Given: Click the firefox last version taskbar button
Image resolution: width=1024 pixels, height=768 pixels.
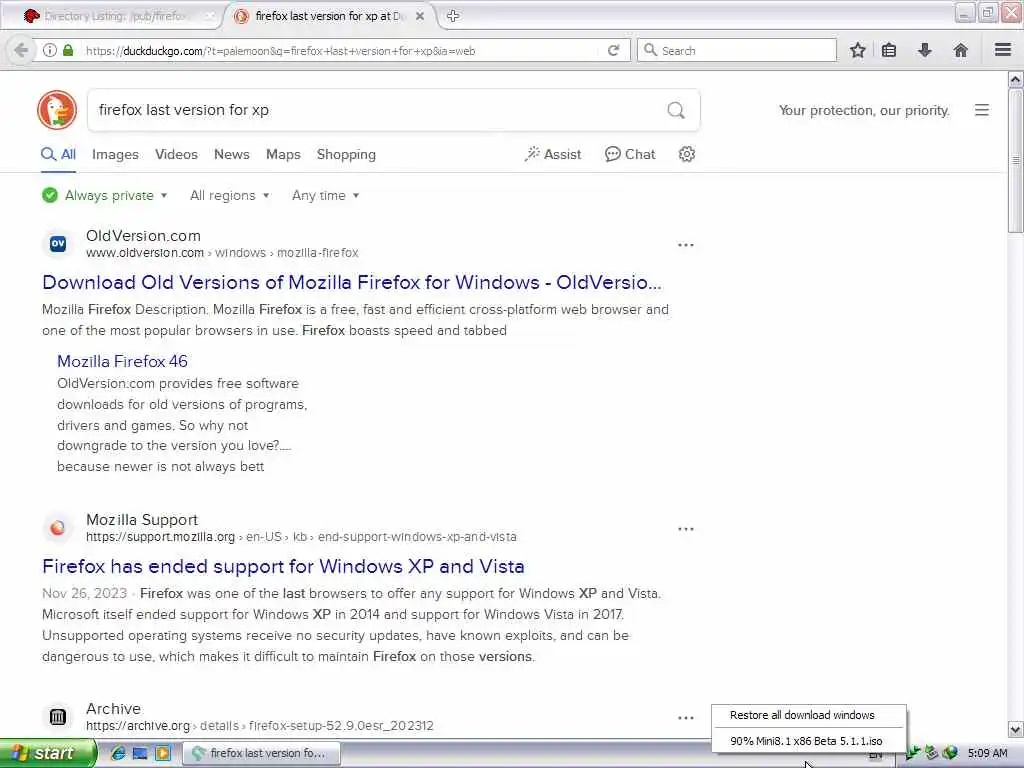Looking at the screenshot, I should pos(259,753).
